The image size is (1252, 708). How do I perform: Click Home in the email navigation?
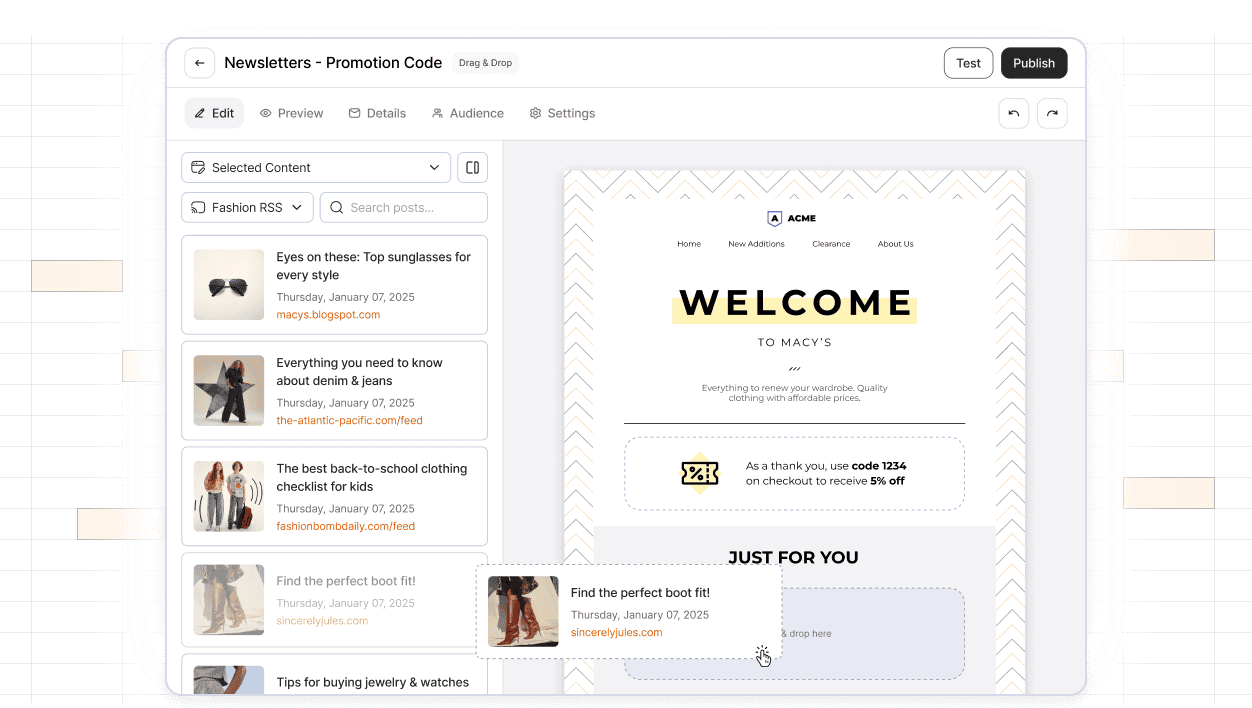point(689,244)
